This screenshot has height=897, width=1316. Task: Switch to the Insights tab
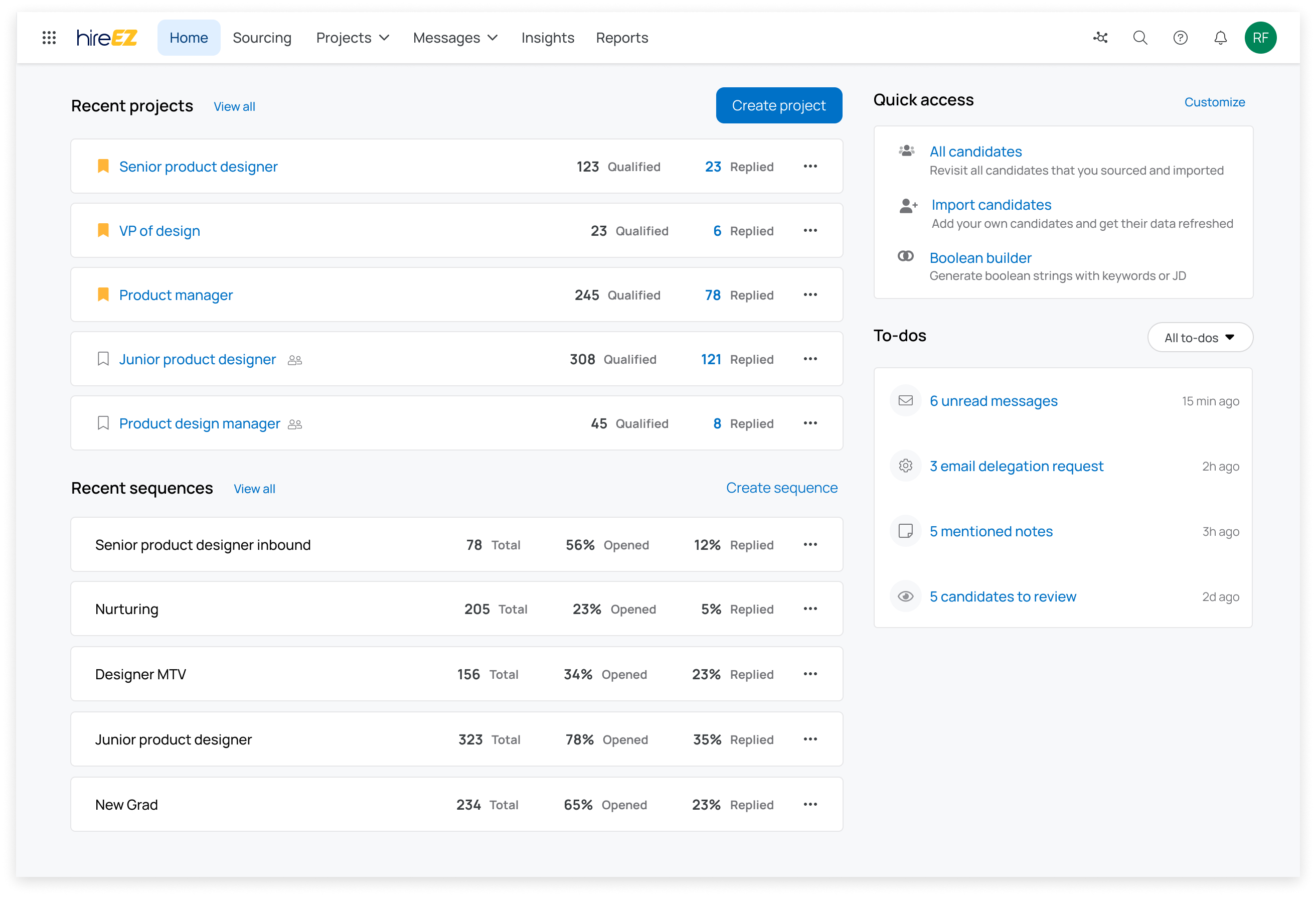pyautogui.click(x=547, y=38)
